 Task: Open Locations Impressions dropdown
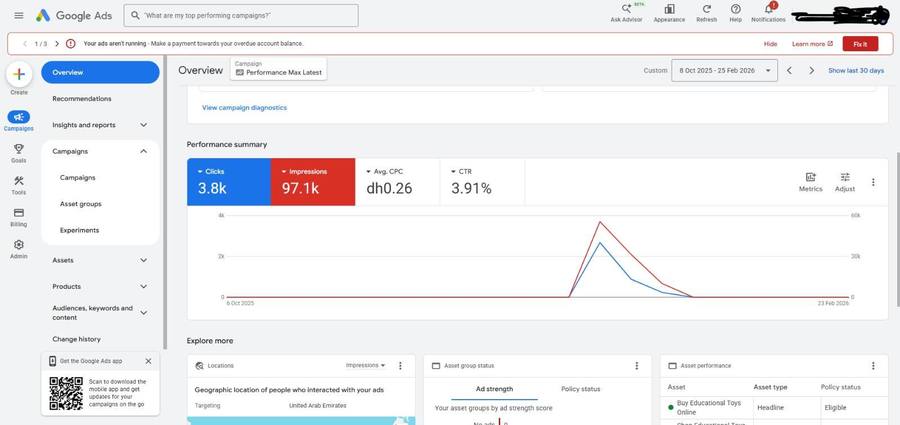pyautogui.click(x=366, y=365)
